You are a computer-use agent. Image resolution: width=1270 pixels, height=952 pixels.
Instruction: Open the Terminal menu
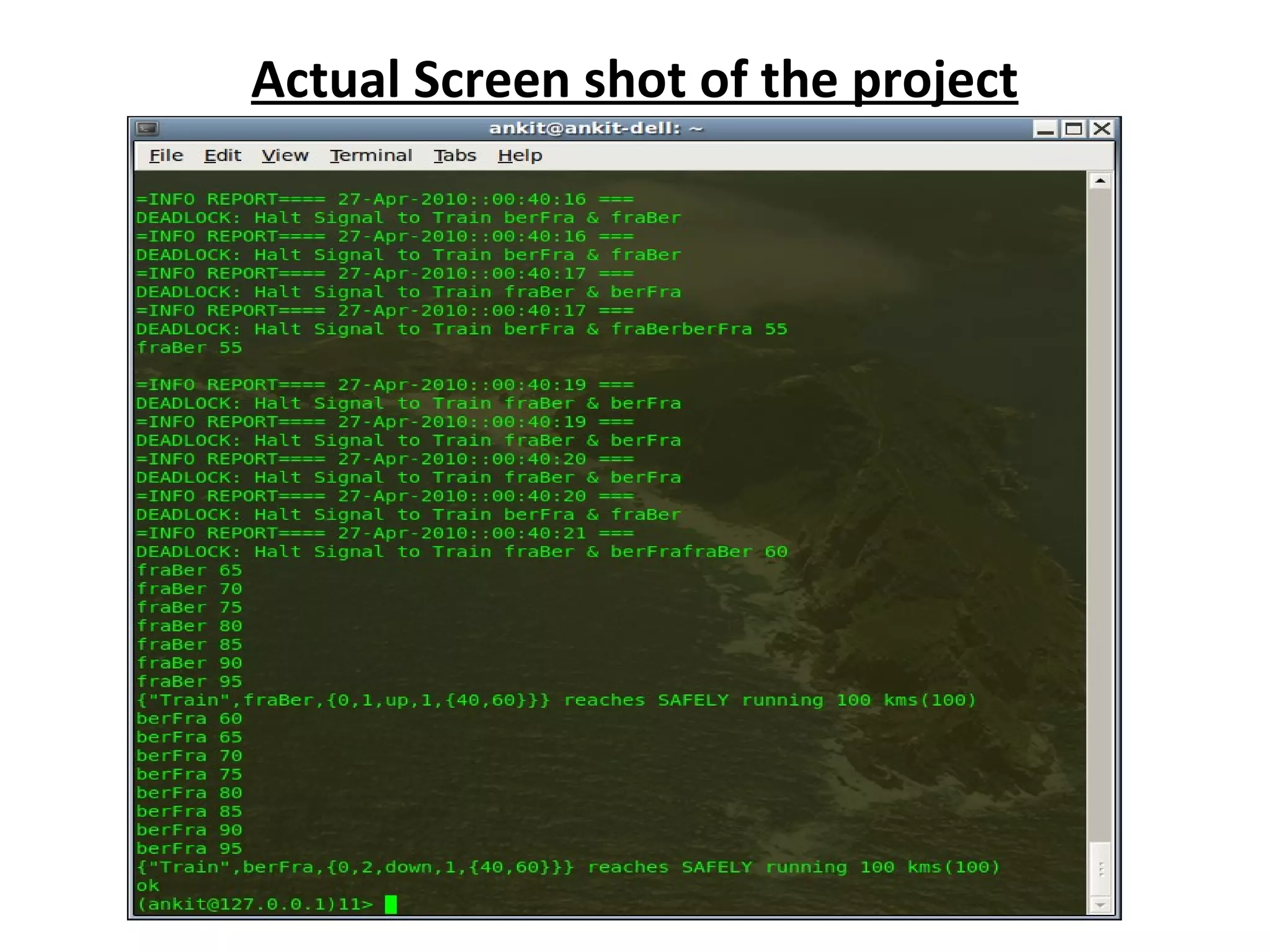coord(371,156)
